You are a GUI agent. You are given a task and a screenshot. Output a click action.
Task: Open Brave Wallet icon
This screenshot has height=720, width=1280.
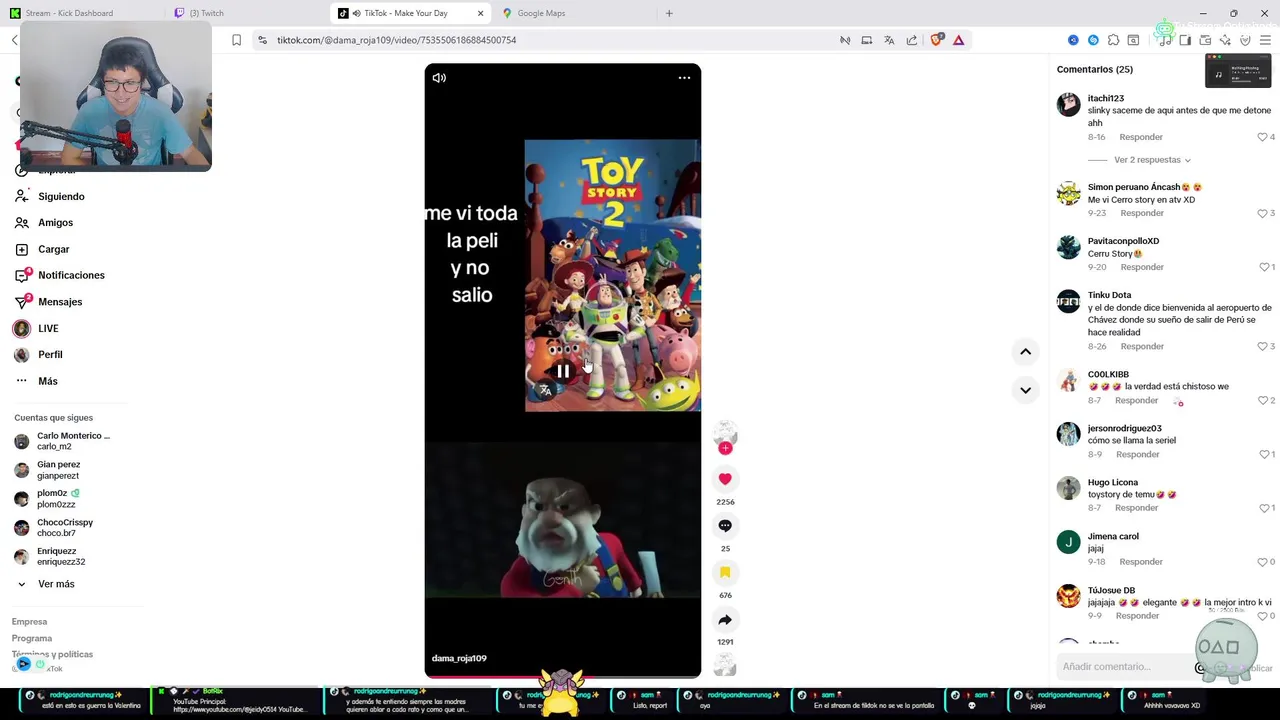1205,40
